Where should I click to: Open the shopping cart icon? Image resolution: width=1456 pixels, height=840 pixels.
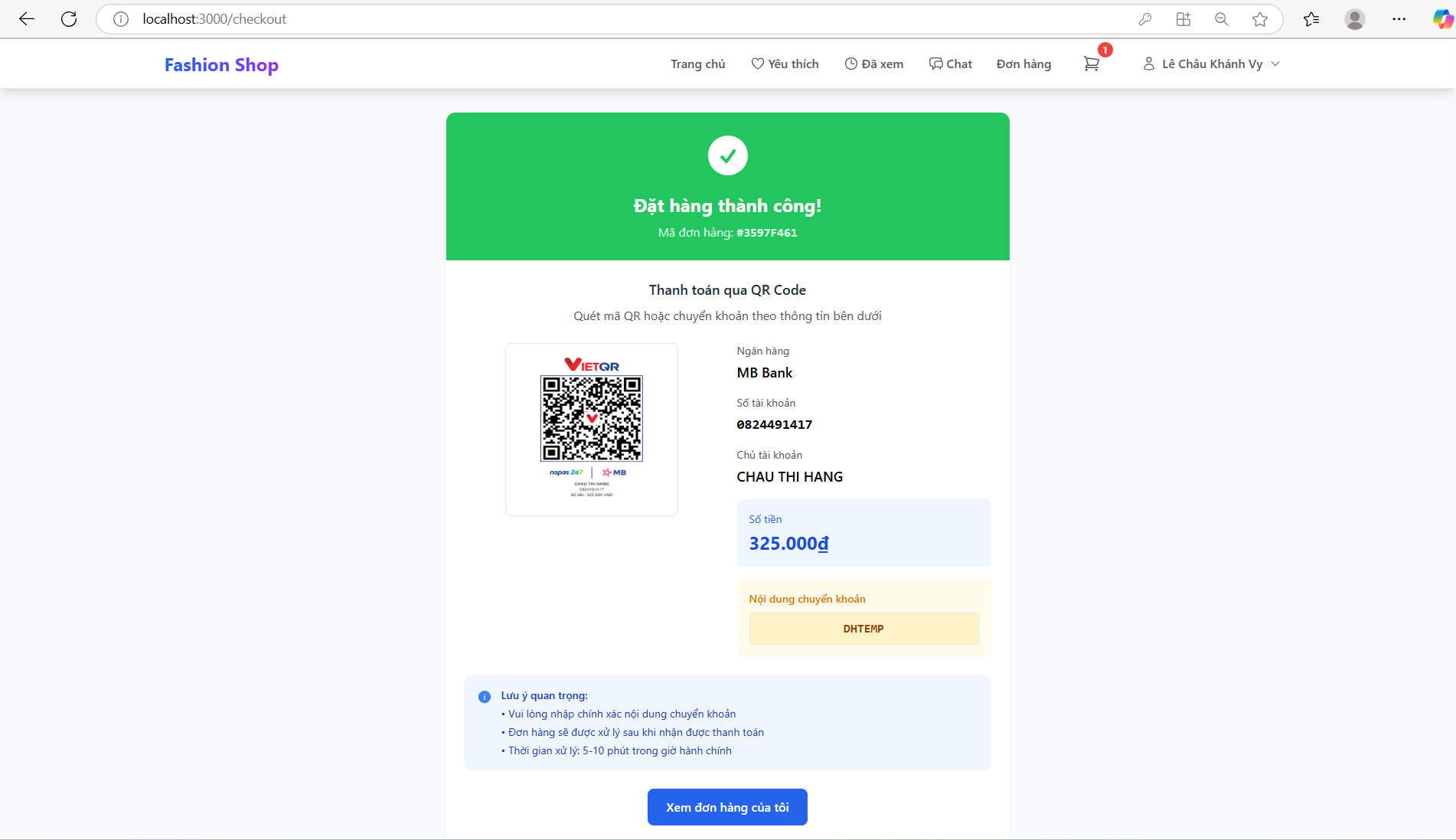(1092, 64)
